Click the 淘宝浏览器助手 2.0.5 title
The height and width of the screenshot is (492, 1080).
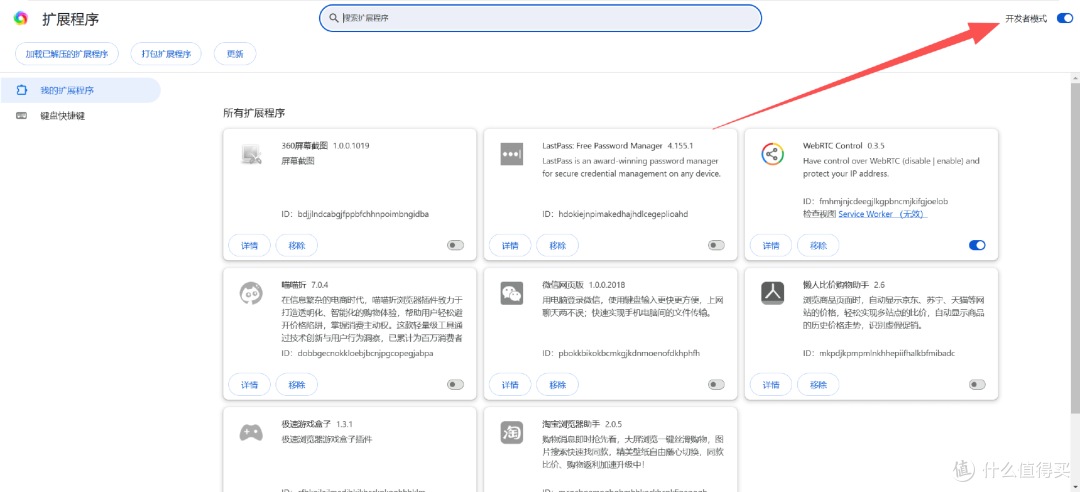[582, 424]
